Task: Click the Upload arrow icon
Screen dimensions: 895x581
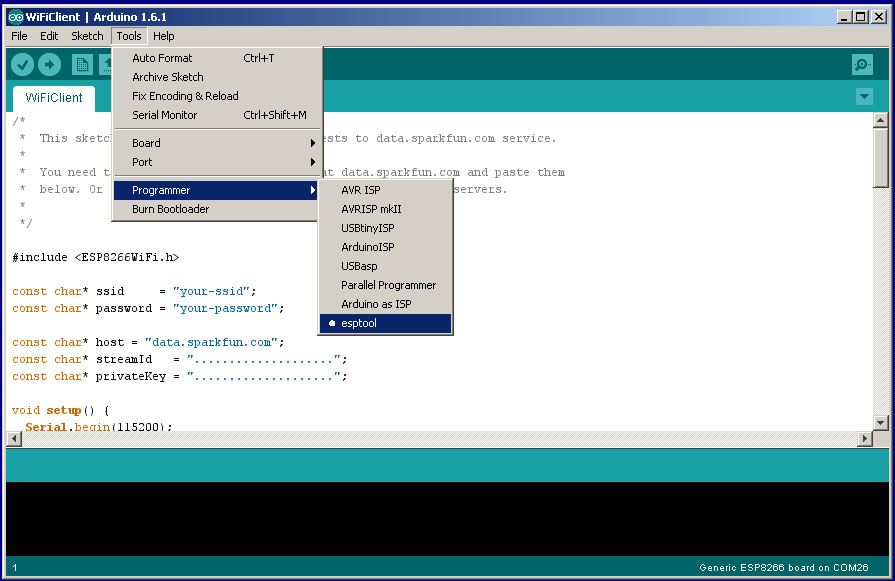Action: [x=50, y=64]
